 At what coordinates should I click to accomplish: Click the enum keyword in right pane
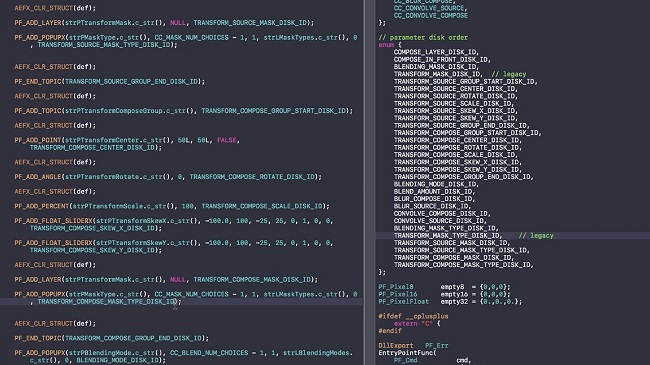pos(386,45)
